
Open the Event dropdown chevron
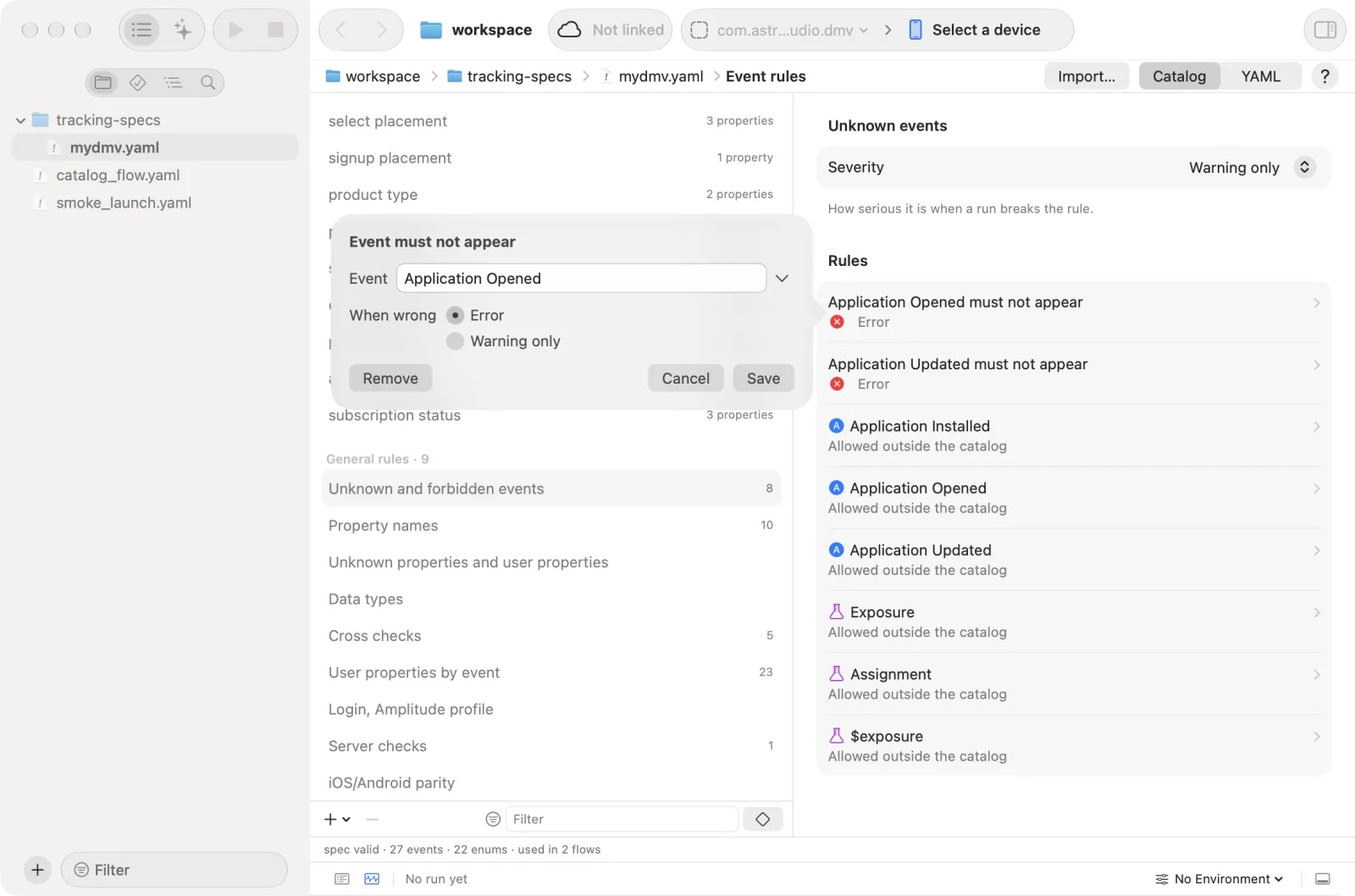tap(782, 279)
